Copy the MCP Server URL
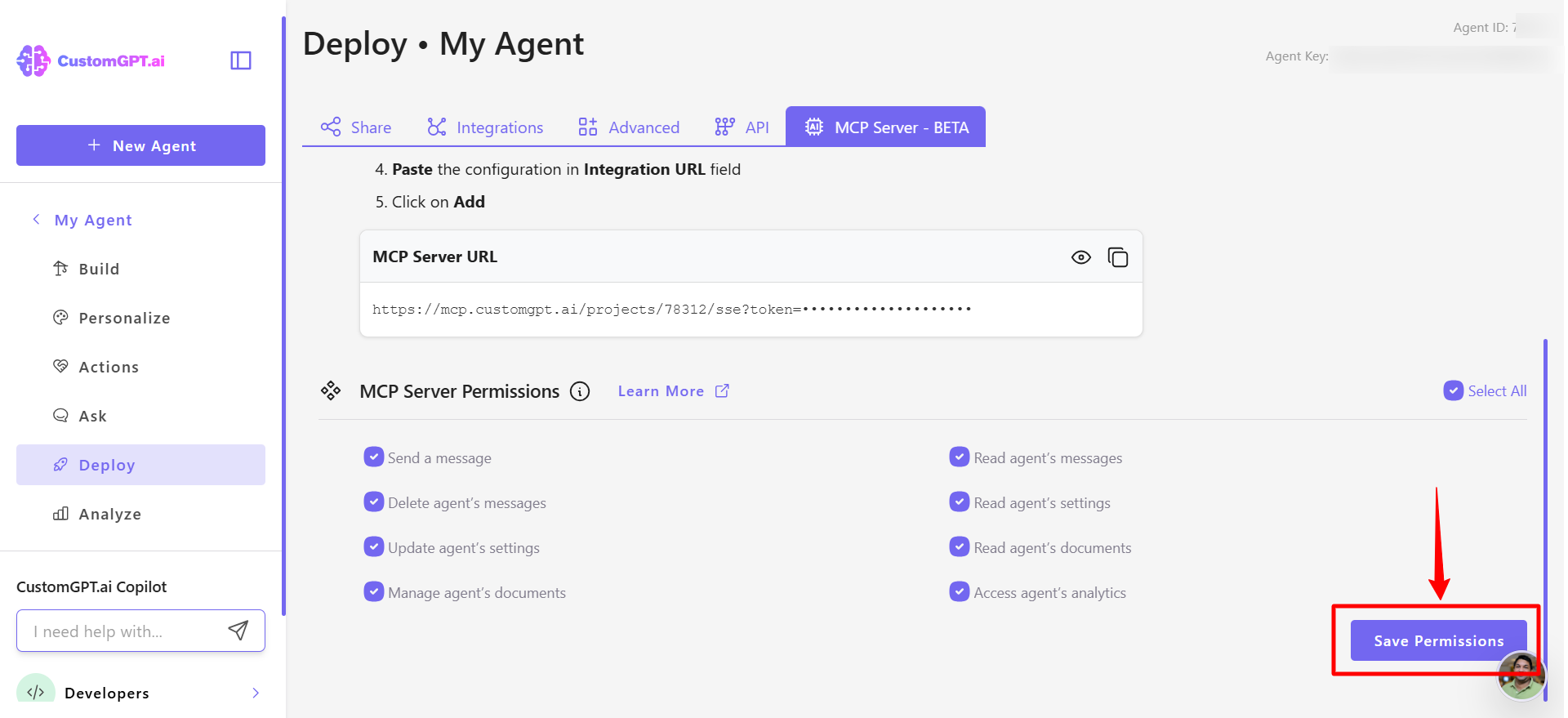This screenshot has width=1568, height=718. 1118,257
